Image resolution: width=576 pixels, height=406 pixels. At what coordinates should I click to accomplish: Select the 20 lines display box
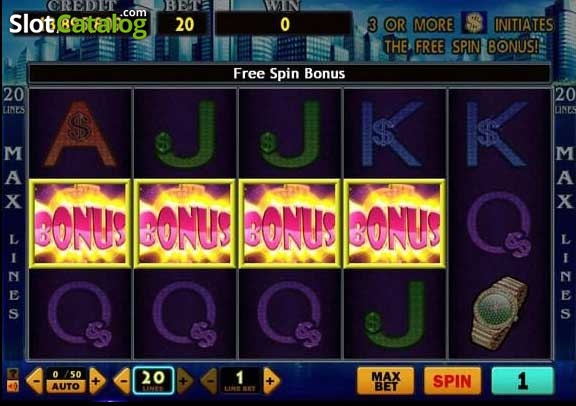(x=153, y=380)
